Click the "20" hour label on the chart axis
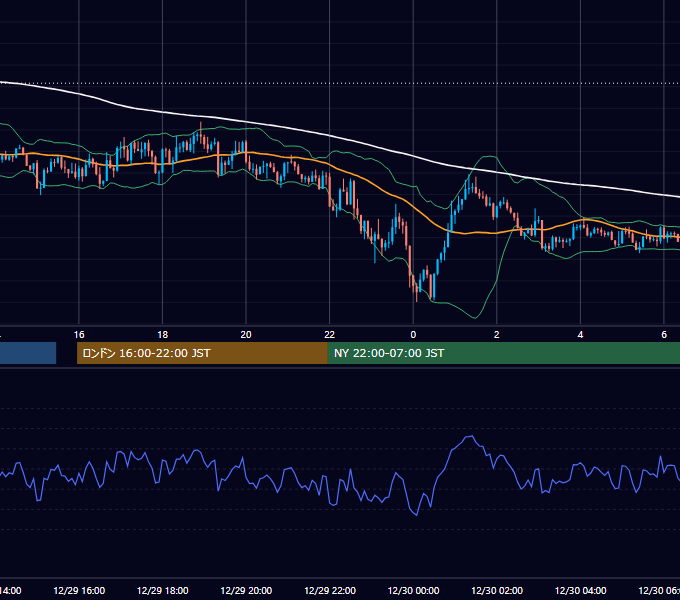 click(246, 334)
